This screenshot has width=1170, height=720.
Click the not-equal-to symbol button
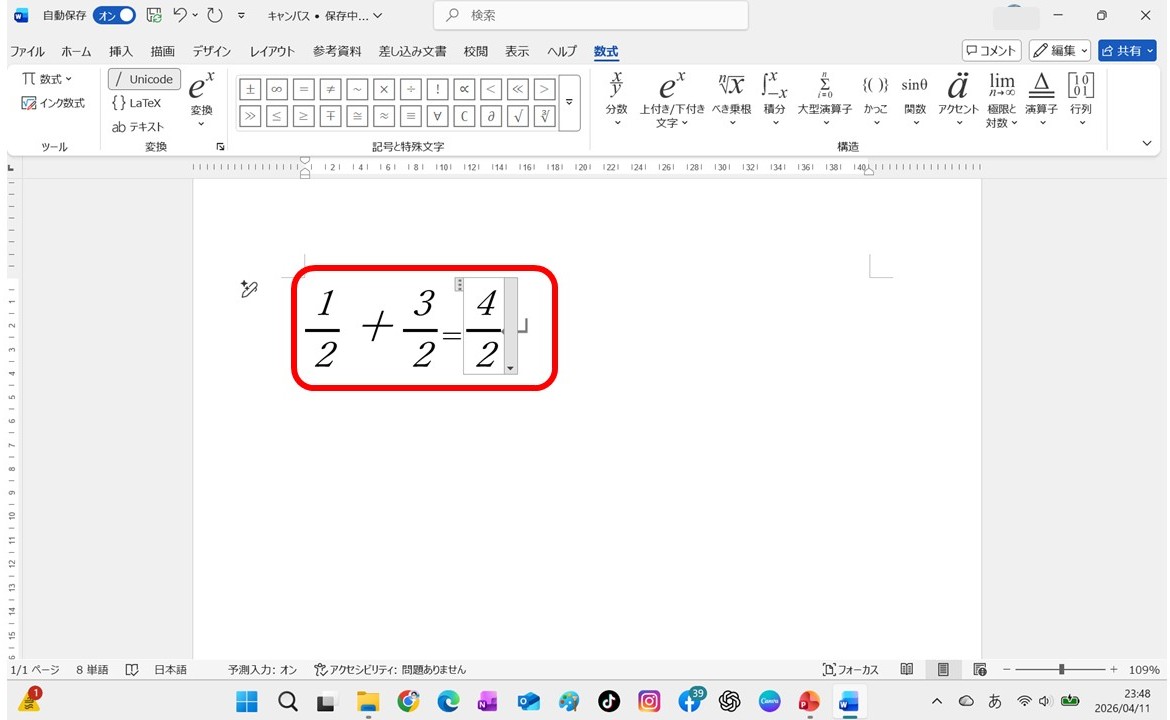[331, 89]
